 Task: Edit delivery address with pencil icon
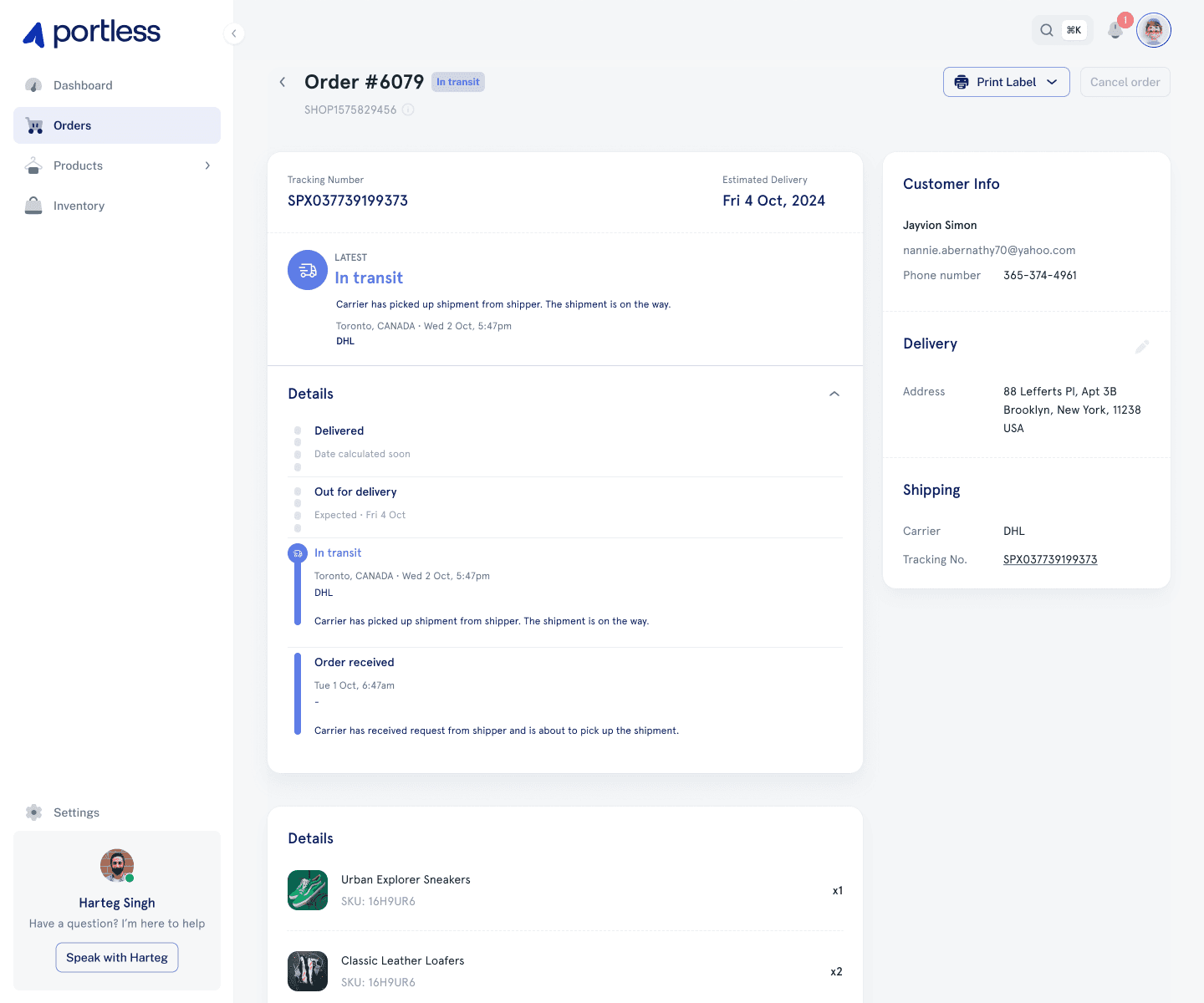point(1142,346)
